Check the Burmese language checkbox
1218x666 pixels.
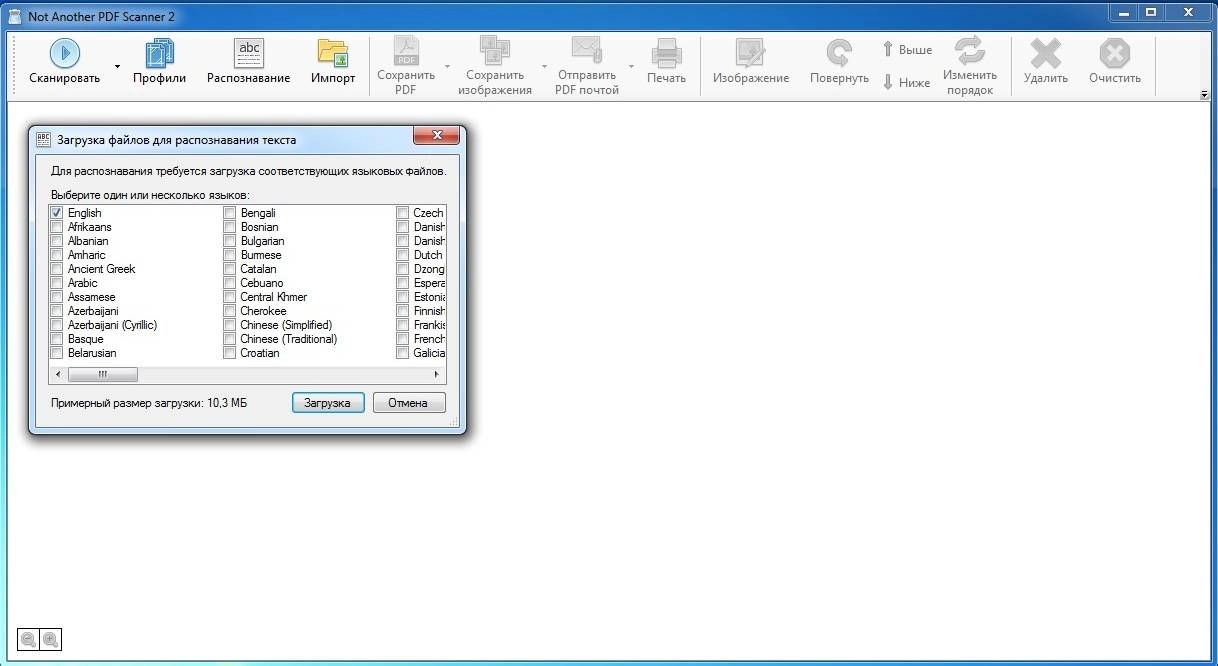click(x=229, y=255)
